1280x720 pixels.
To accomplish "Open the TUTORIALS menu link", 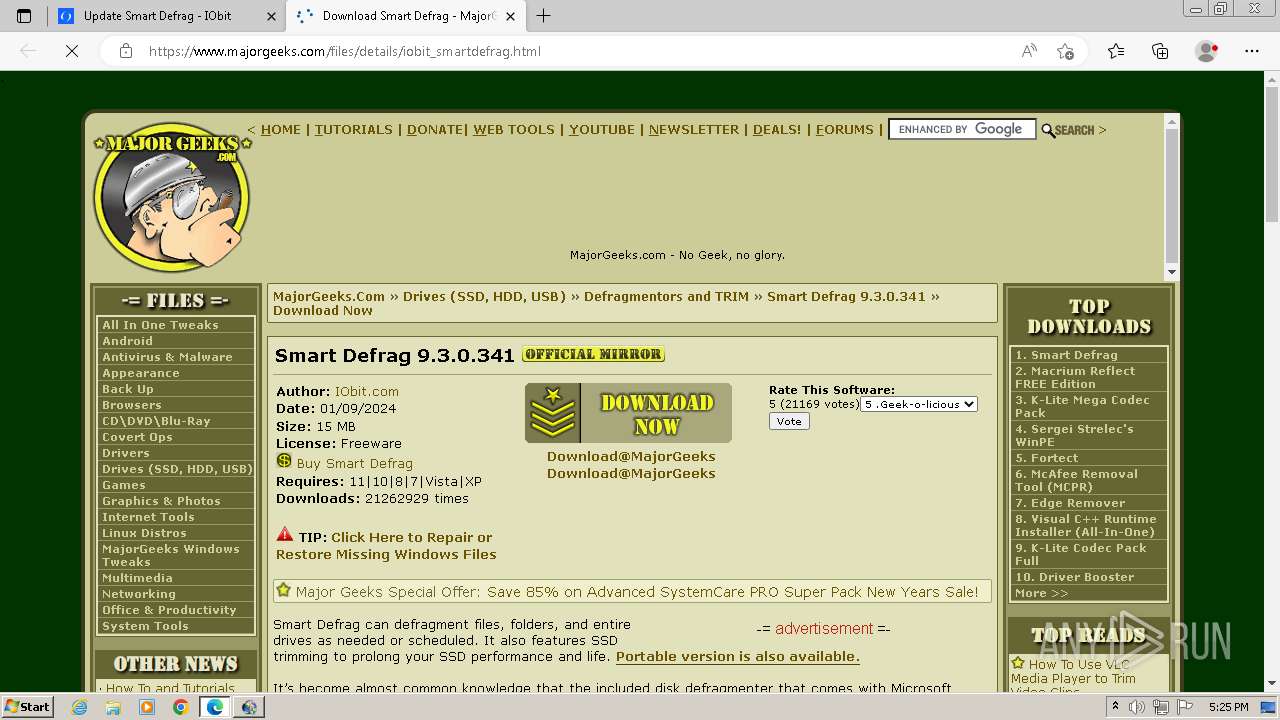I will click(x=354, y=130).
